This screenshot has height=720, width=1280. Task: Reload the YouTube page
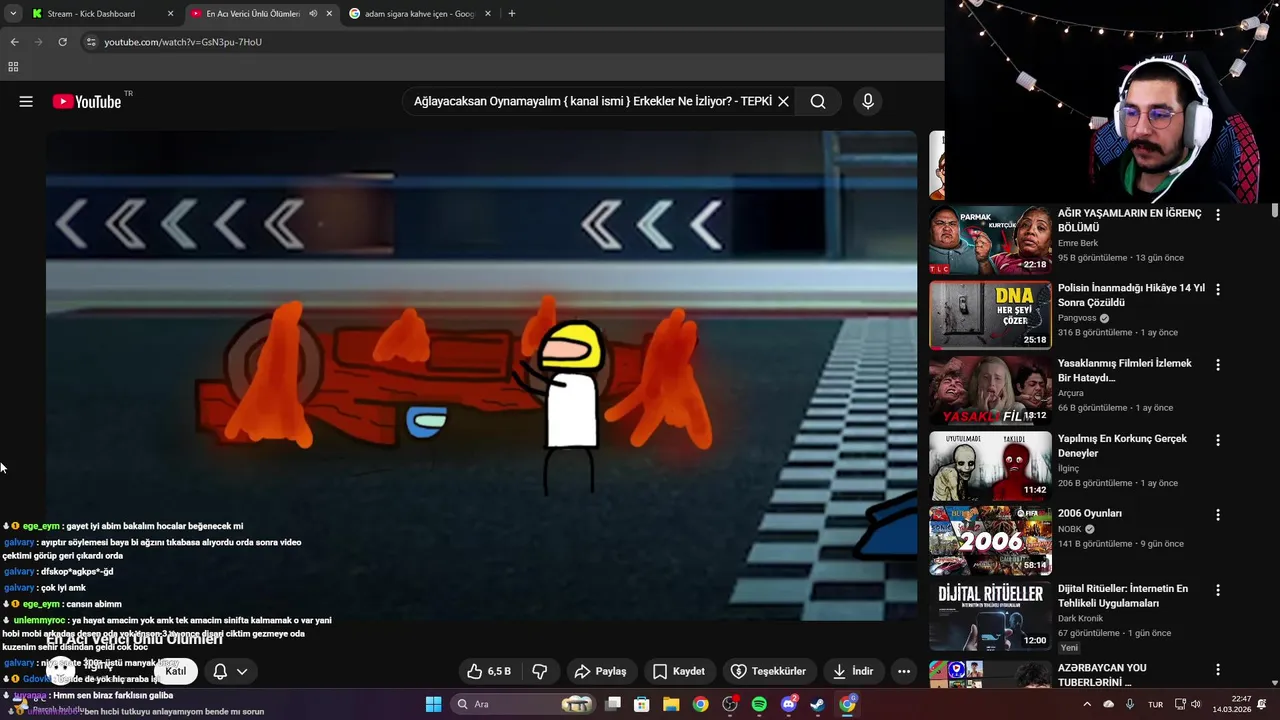click(62, 42)
